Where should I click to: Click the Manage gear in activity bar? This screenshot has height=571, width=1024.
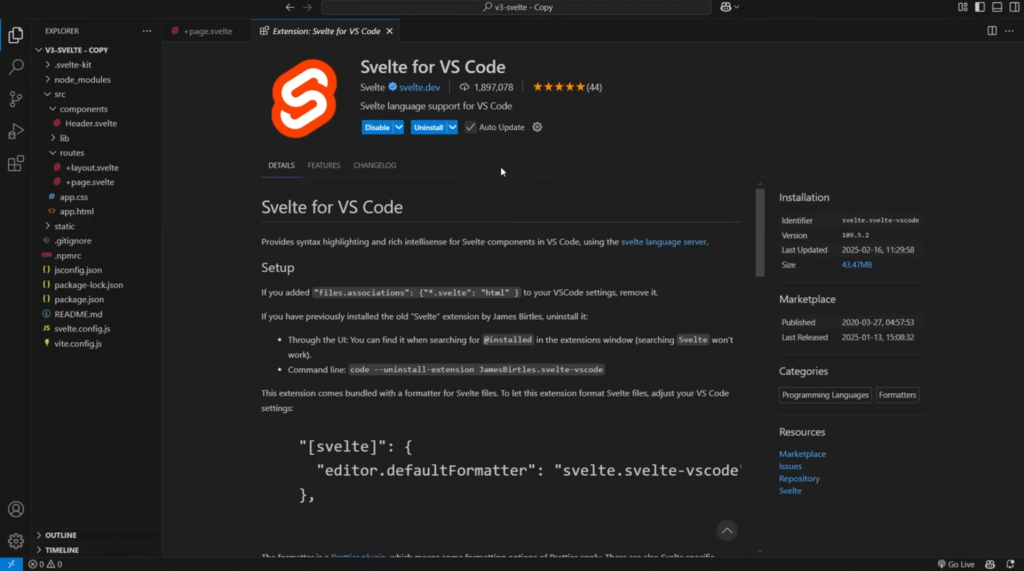(16, 540)
